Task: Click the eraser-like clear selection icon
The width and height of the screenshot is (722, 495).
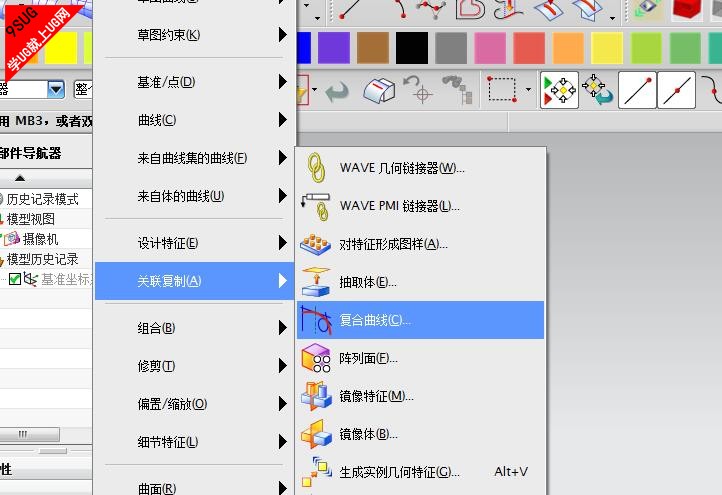Action: point(379,90)
